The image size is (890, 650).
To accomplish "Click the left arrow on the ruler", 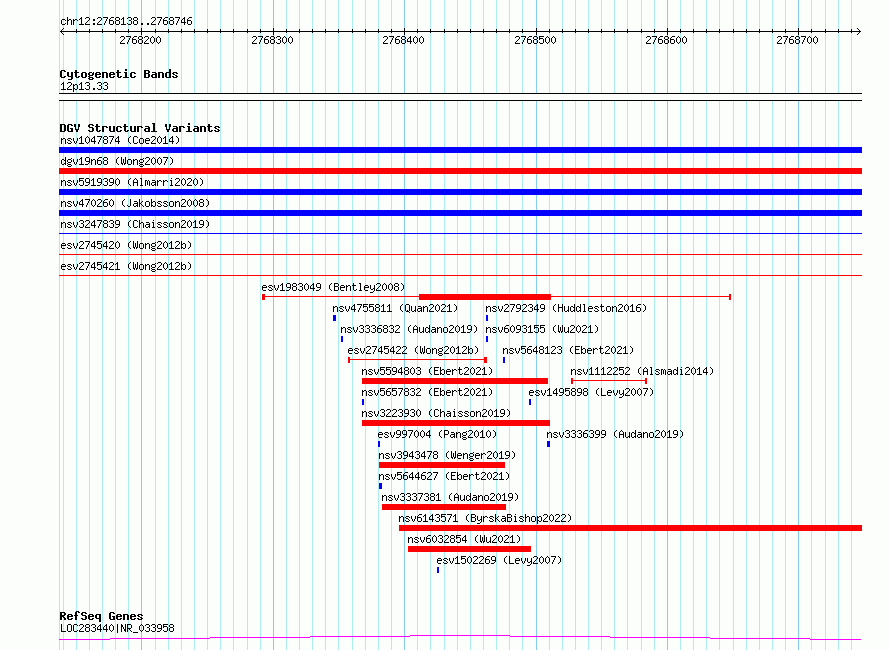I will 62,32.
